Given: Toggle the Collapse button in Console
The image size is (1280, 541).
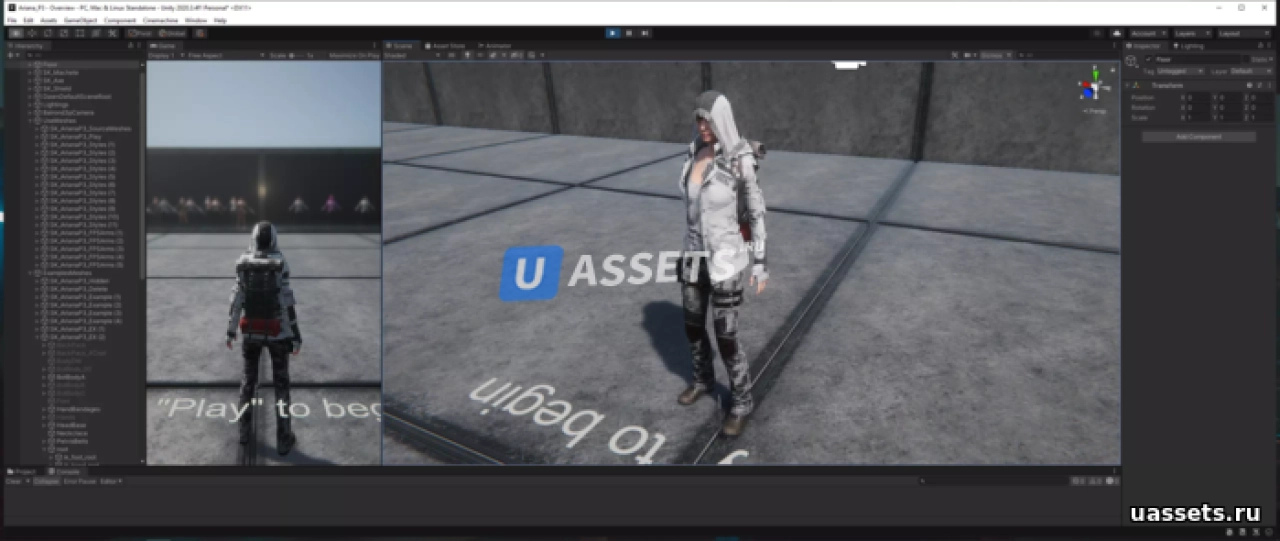Looking at the screenshot, I should click(46, 481).
